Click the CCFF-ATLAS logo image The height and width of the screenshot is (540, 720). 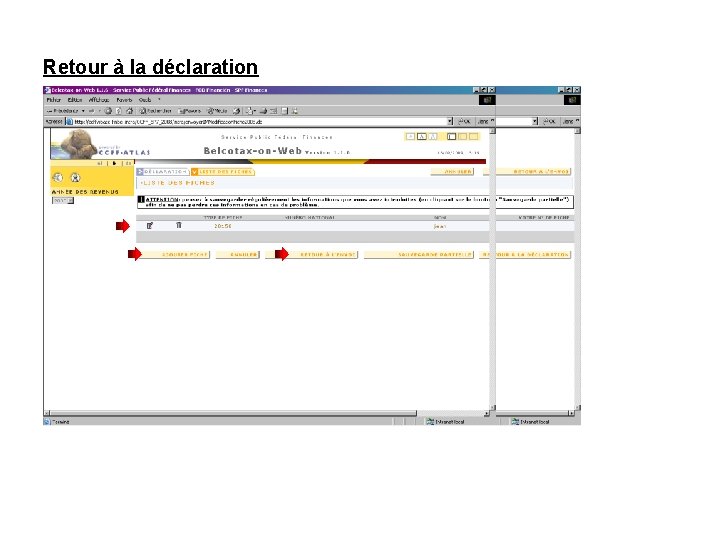click(100, 145)
